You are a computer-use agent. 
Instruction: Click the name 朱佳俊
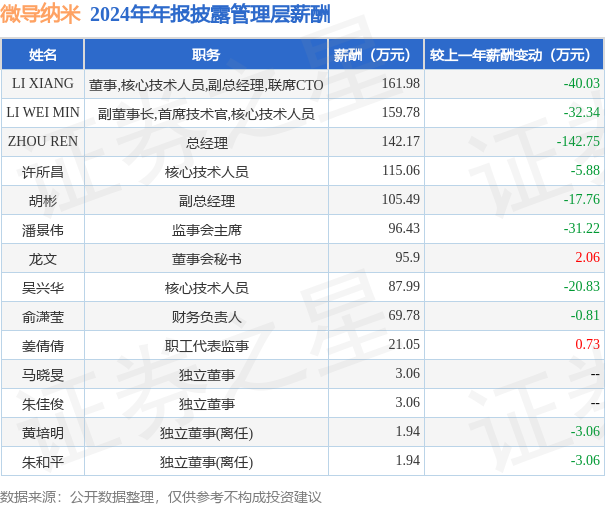coord(43,404)
